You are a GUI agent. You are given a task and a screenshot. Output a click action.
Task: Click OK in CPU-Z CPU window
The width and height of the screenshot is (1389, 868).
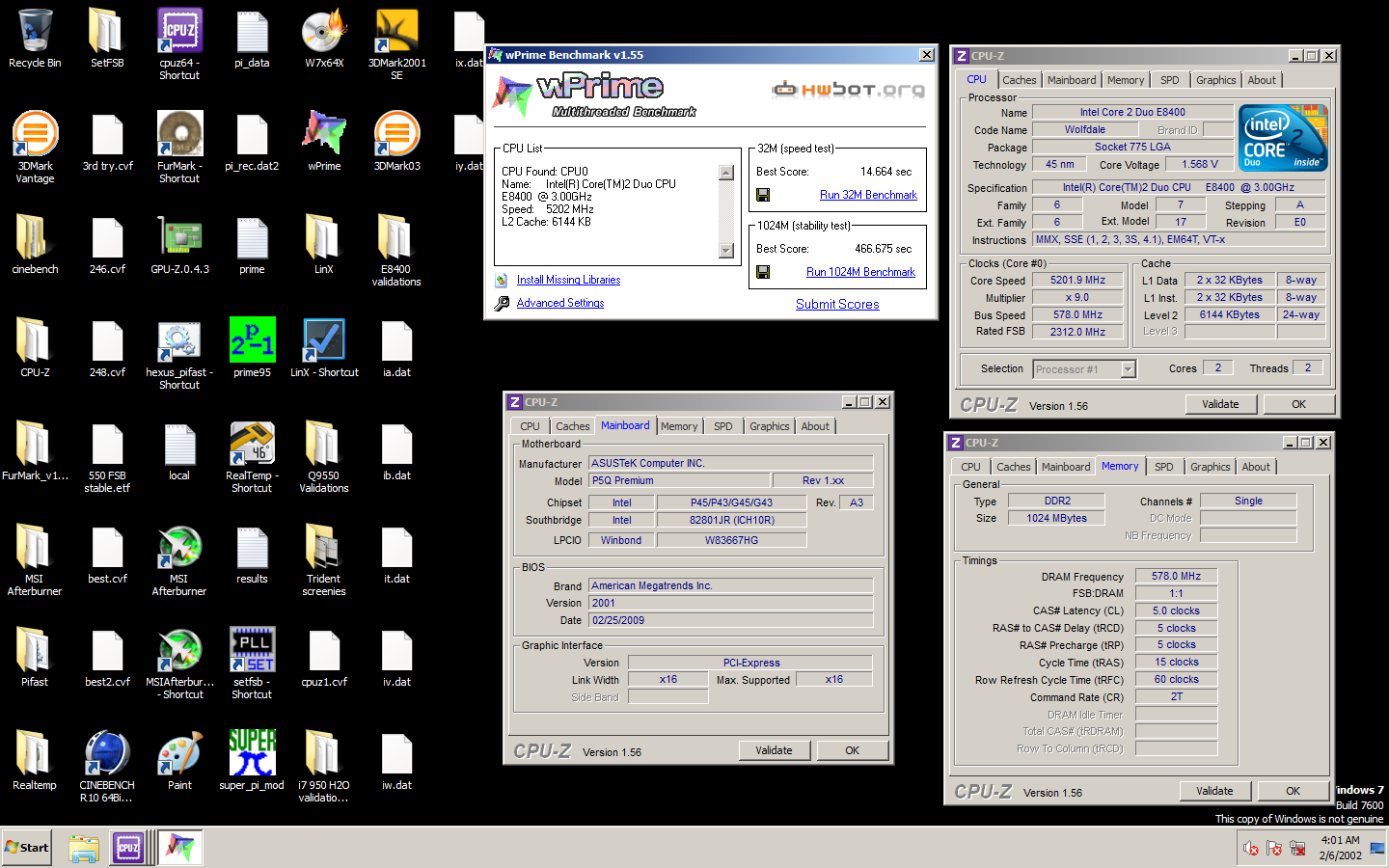pos(1298,404)
